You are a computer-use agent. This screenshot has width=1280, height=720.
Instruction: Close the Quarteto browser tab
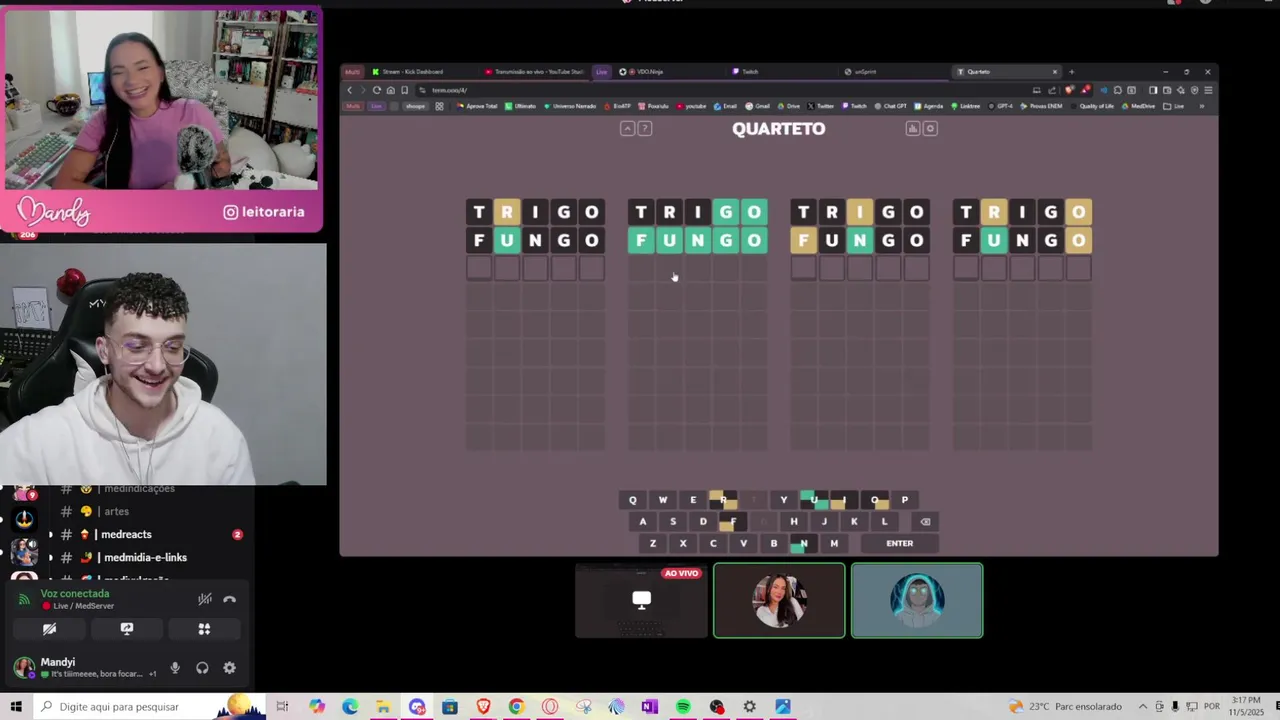pos(1054,72)
